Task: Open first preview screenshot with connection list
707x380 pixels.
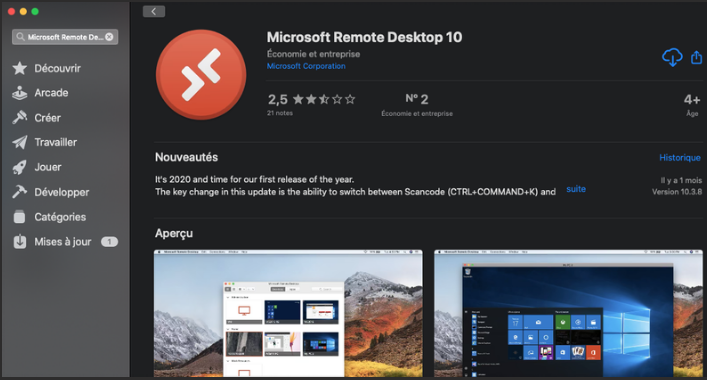Action: (x=288, y=313)
